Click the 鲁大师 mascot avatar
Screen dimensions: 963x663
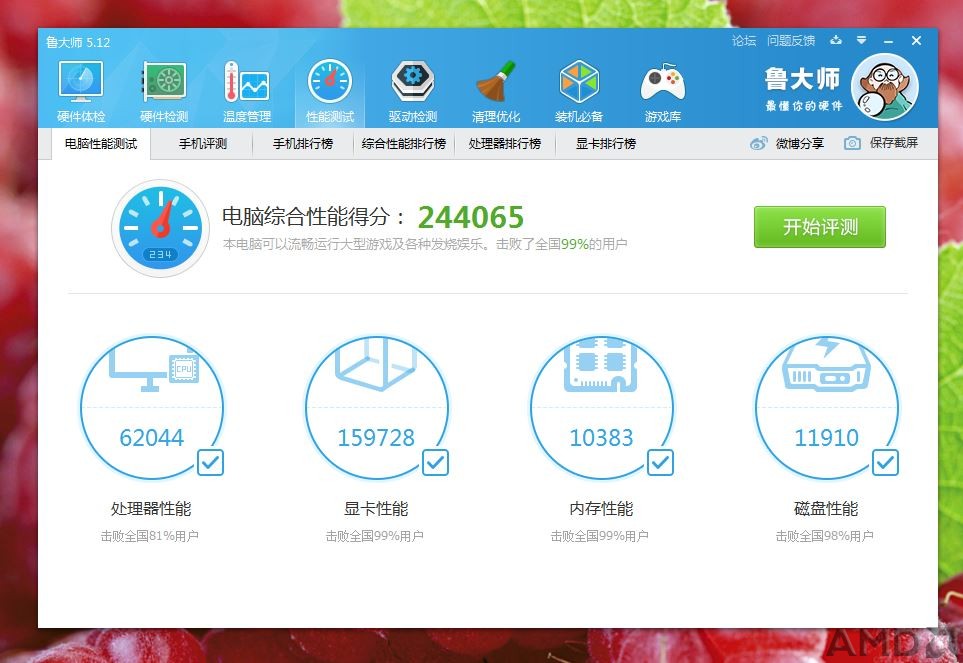pos(885,87)
